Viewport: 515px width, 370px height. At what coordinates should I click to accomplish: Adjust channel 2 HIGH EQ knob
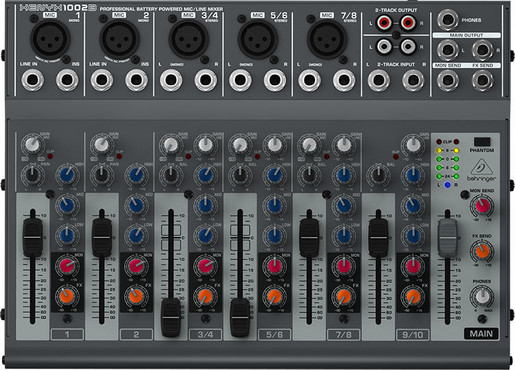coord(136,175)
